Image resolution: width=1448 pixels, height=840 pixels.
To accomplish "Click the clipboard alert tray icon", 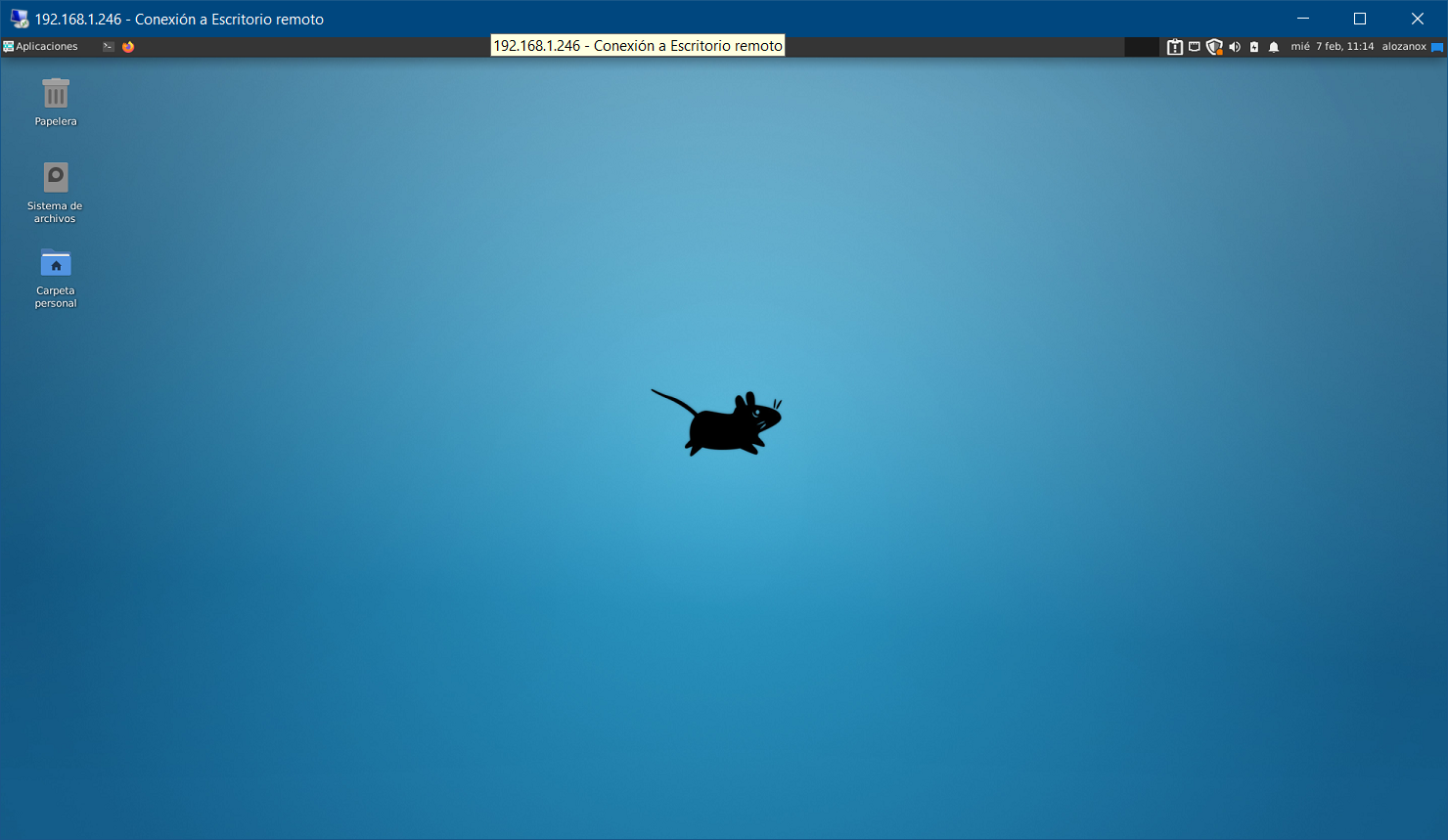I will (1175, 47).
